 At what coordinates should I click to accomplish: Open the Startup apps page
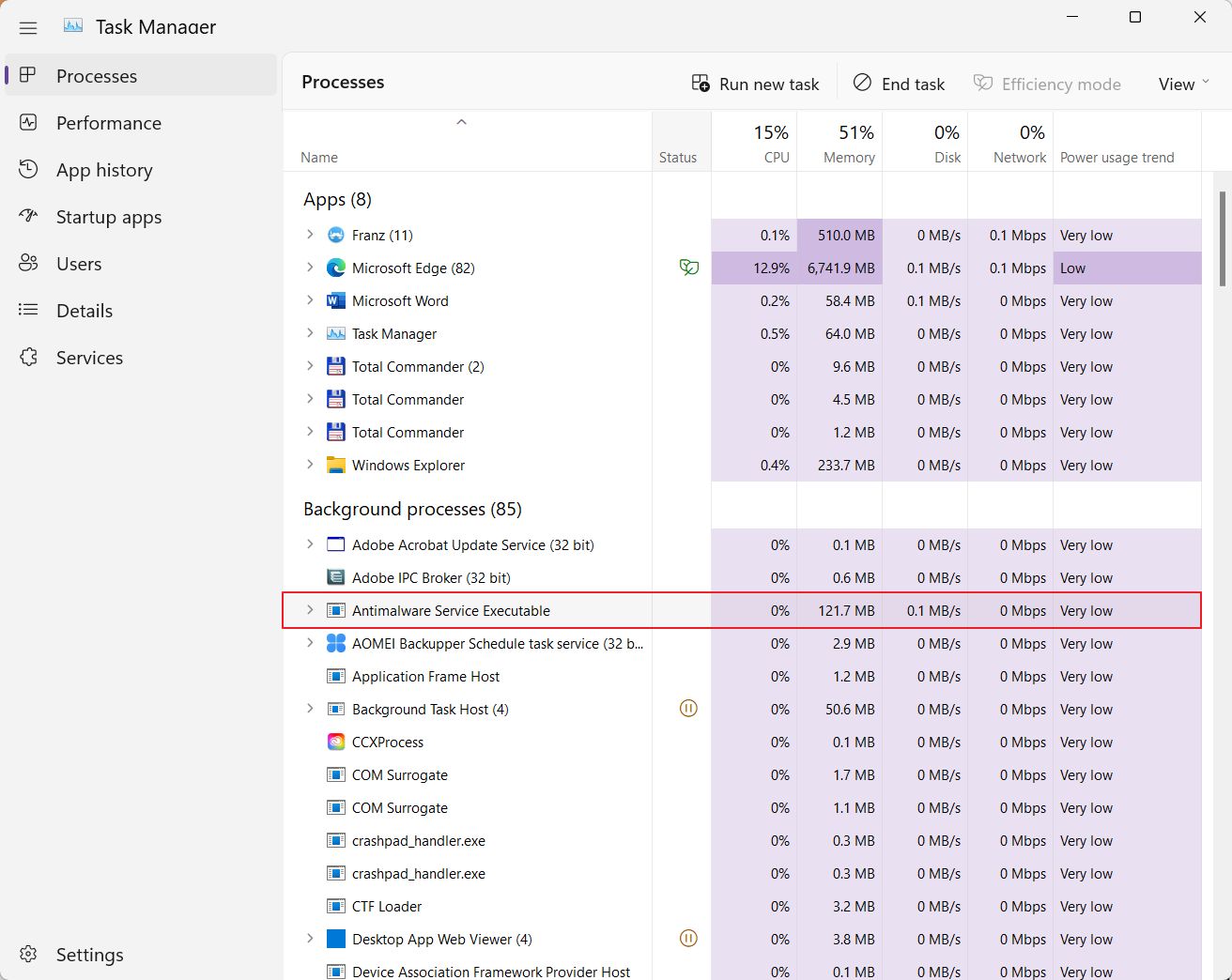pyautogui.click(x=141, y=216)
